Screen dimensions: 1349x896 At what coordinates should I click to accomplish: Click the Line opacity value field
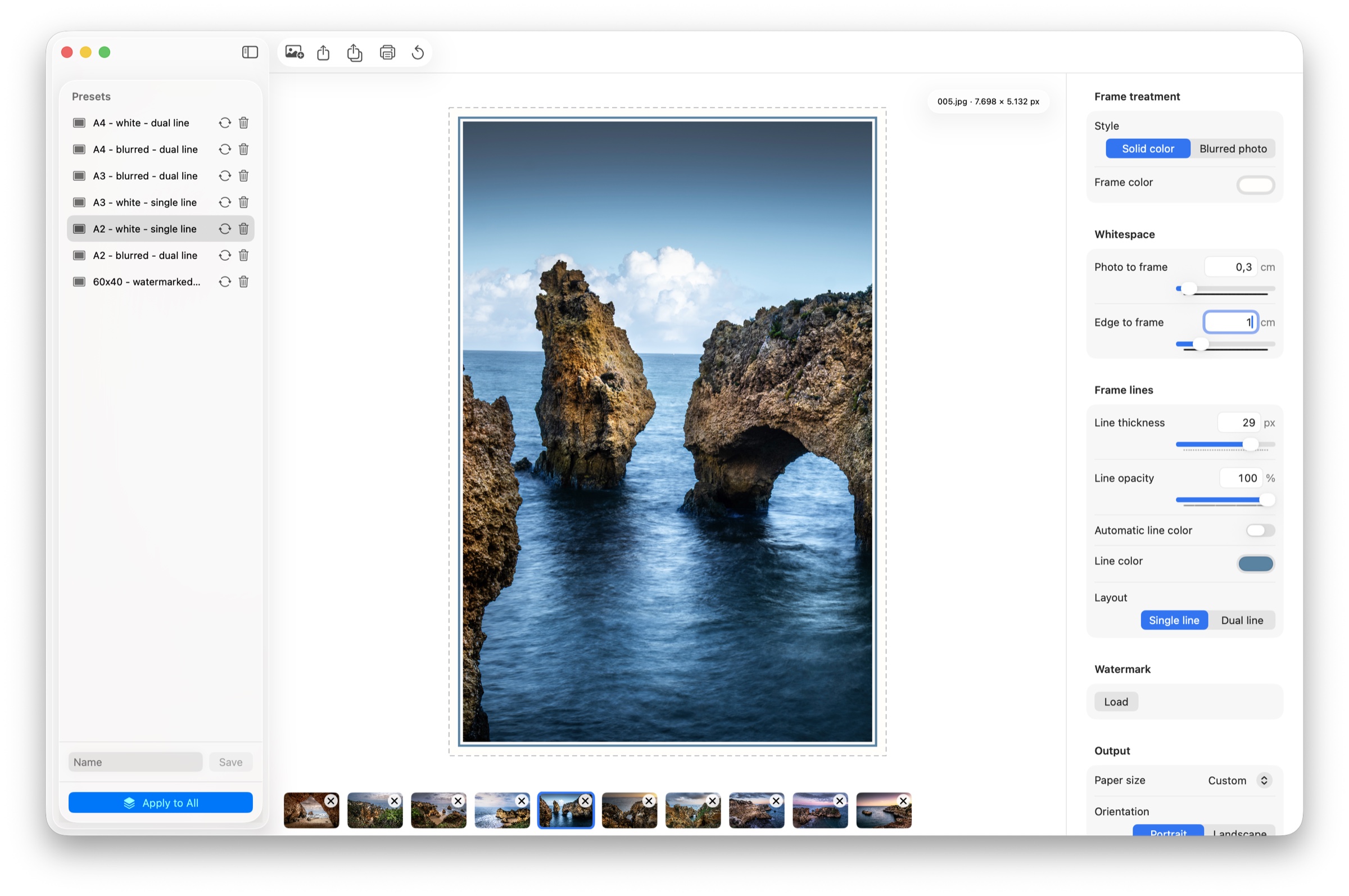point(1240,478)
